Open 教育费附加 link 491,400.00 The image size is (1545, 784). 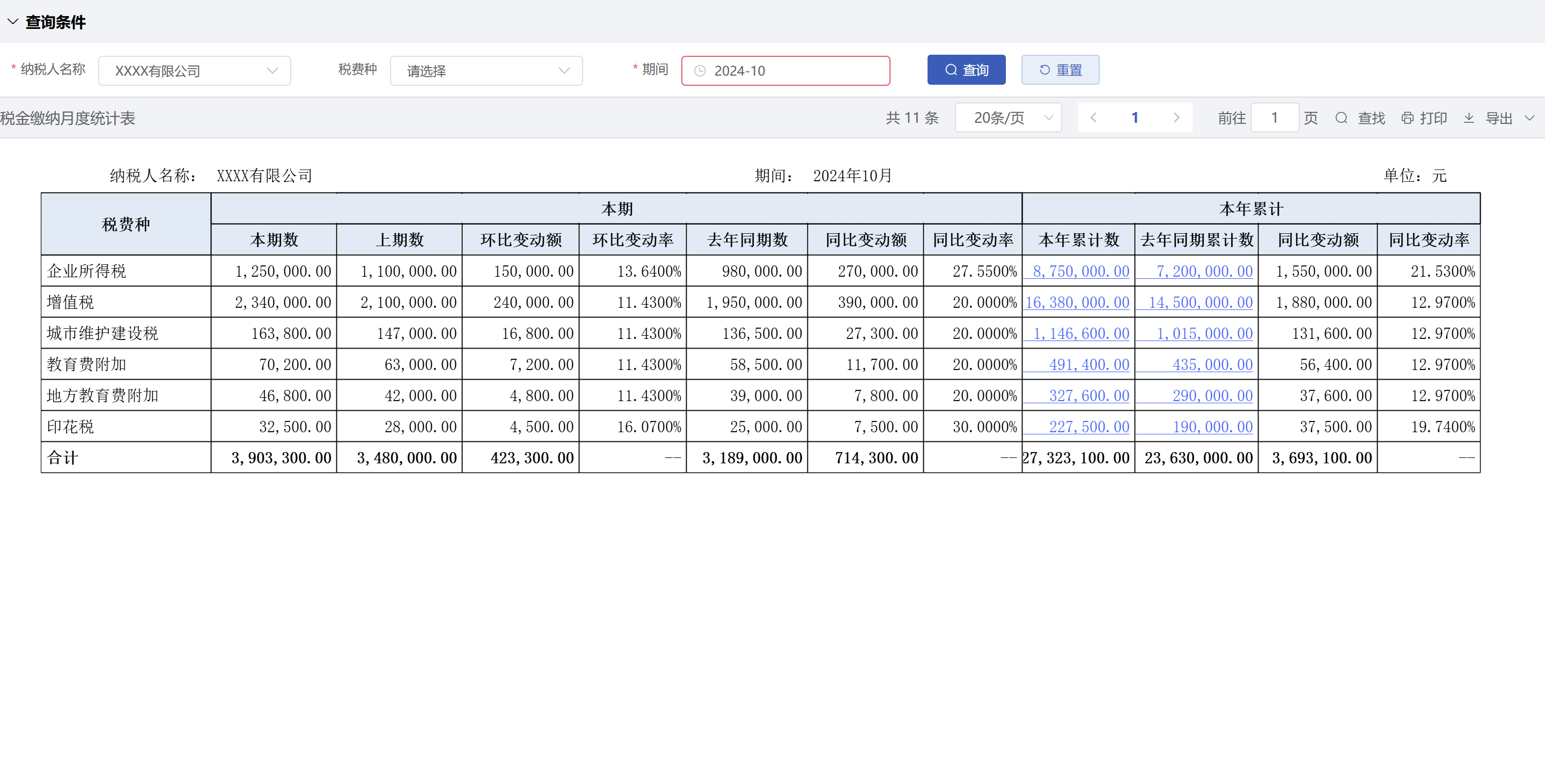pos(1089,365)
